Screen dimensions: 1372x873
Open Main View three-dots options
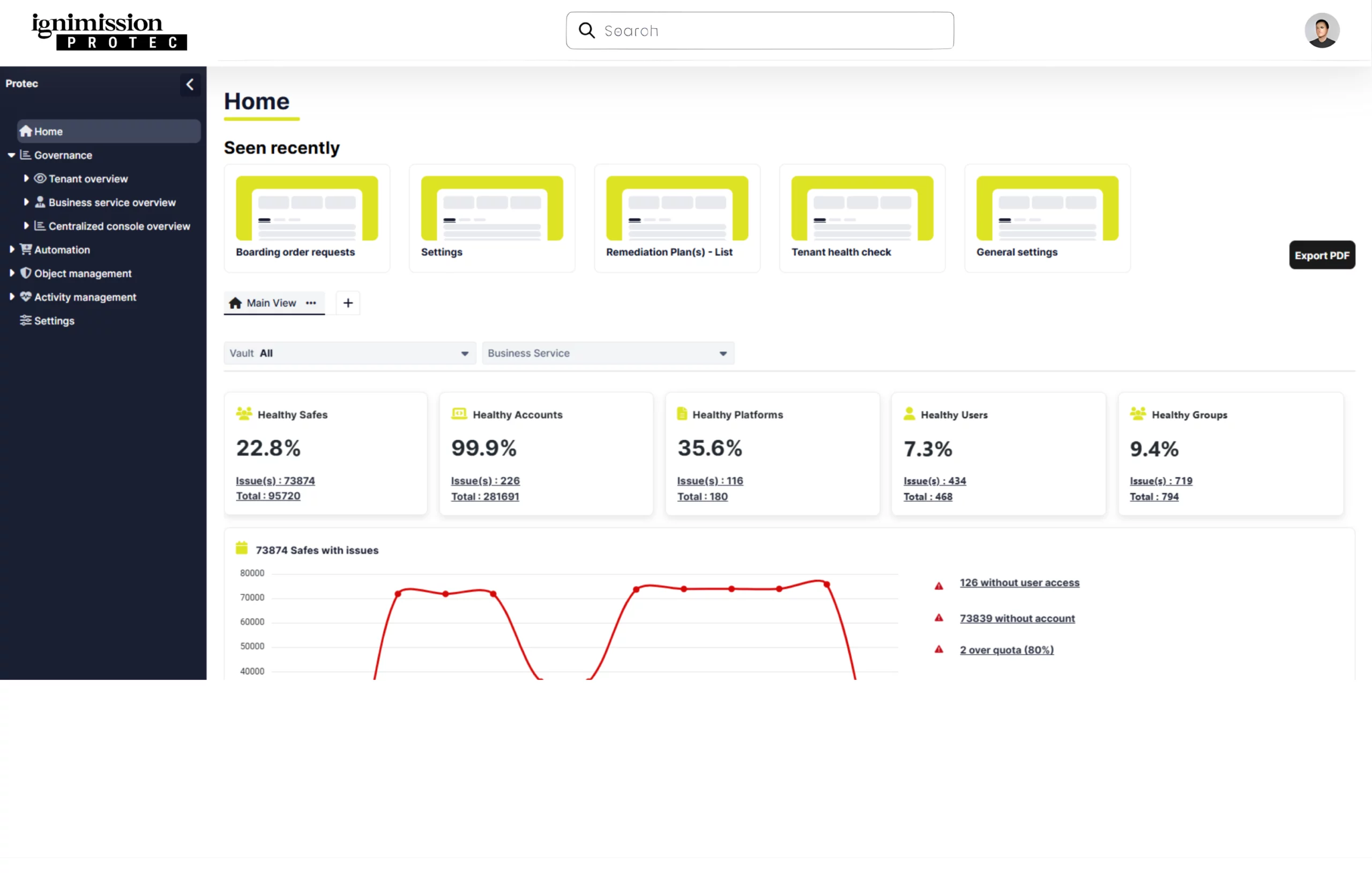pyautogui.click(x=310, y=303)
